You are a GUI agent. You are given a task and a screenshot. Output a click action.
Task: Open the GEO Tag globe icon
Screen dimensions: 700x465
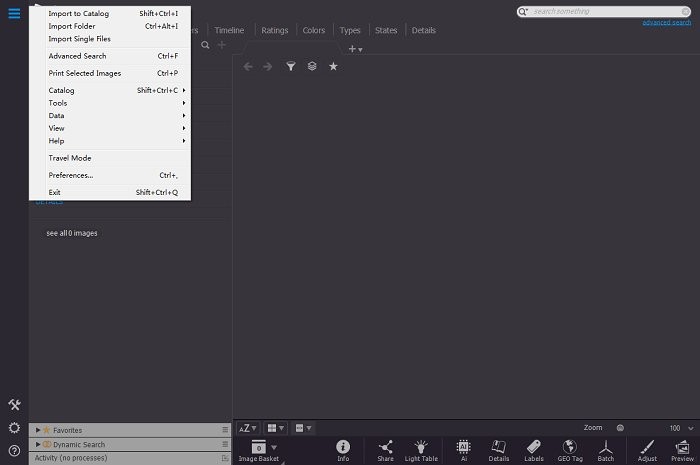coord(570,450)
